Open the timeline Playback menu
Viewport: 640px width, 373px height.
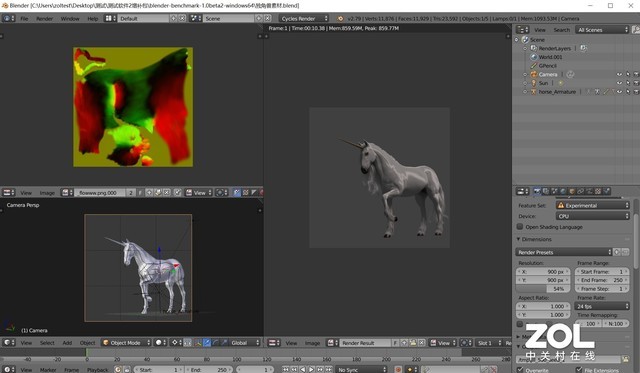coord(98,370)
